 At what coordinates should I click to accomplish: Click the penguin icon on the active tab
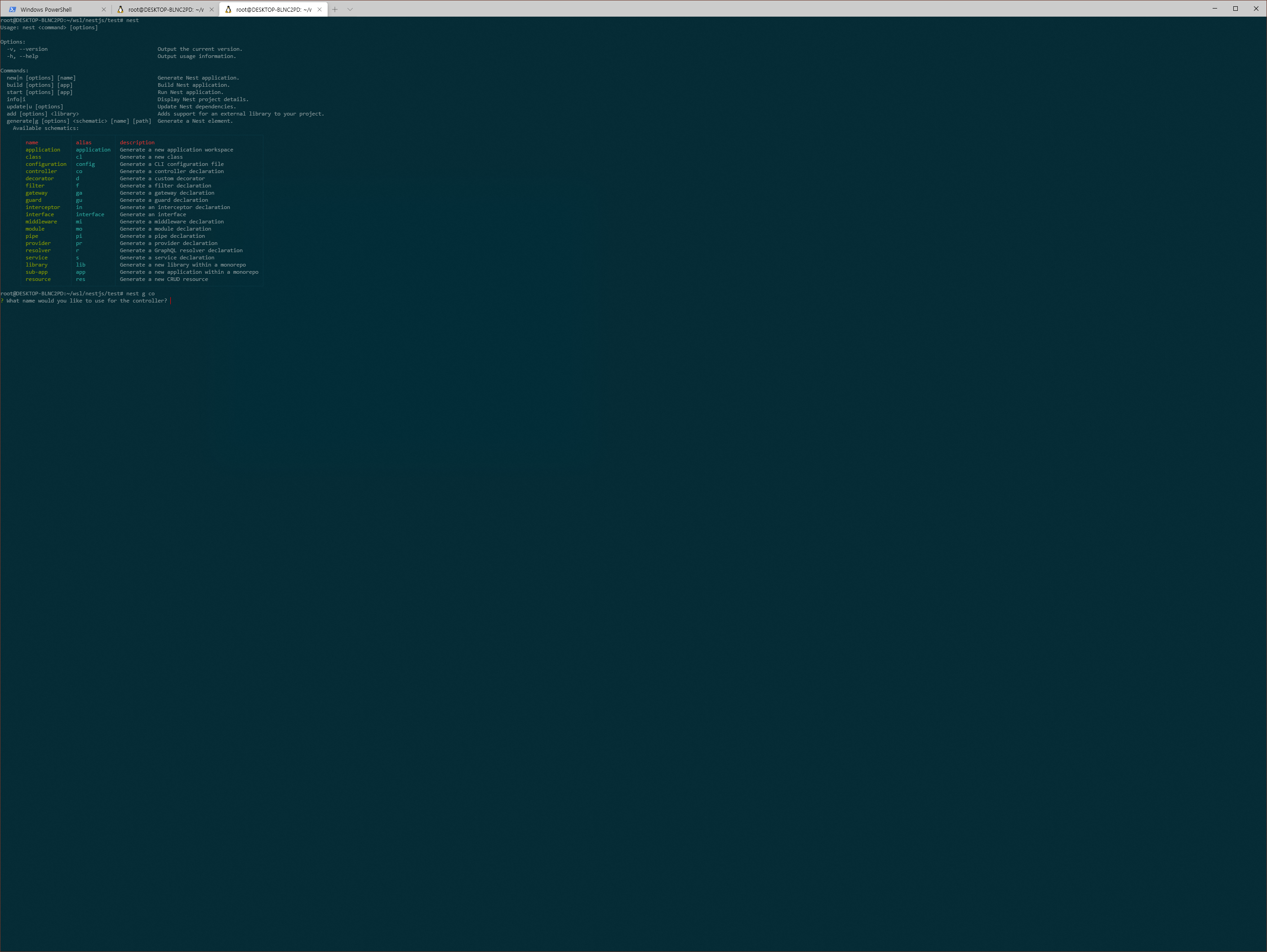tap(228, 10)
